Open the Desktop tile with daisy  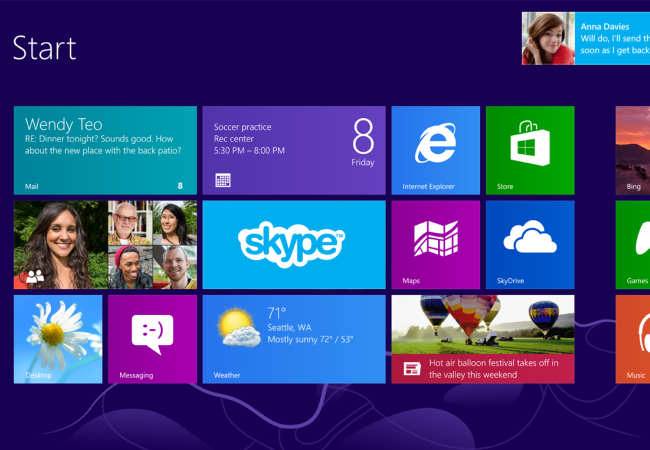click(58, 339)
